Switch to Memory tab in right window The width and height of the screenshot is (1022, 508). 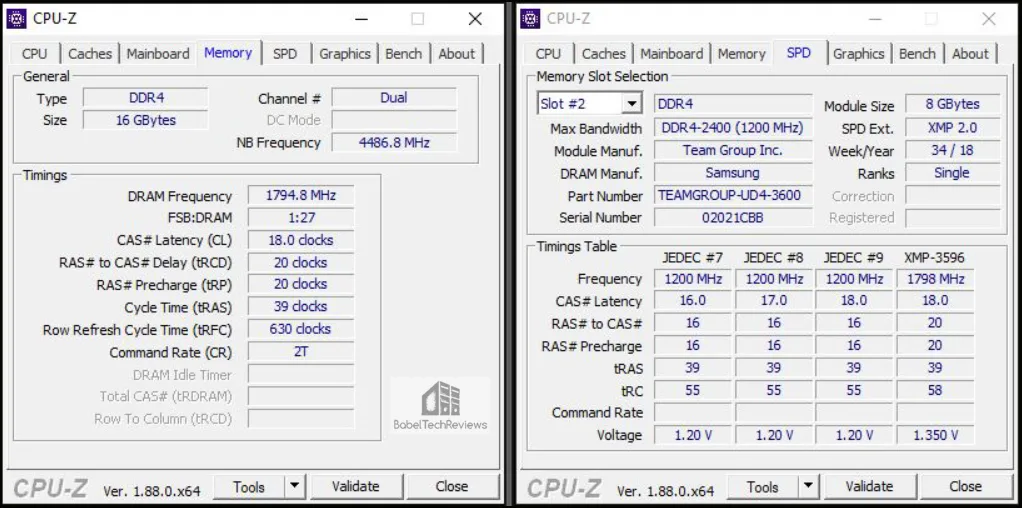[742, 53]
